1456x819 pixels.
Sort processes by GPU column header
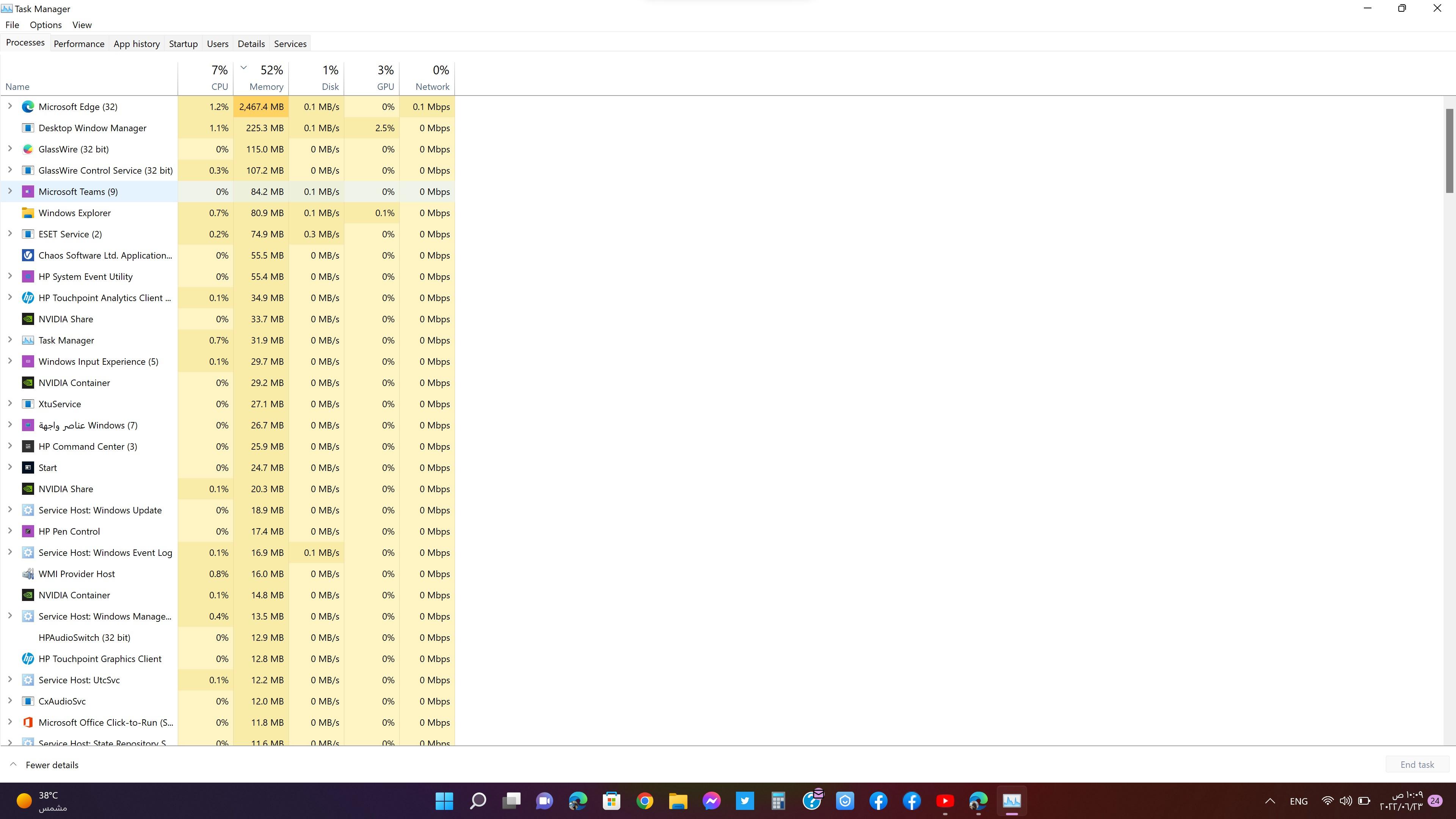point(372,78)
